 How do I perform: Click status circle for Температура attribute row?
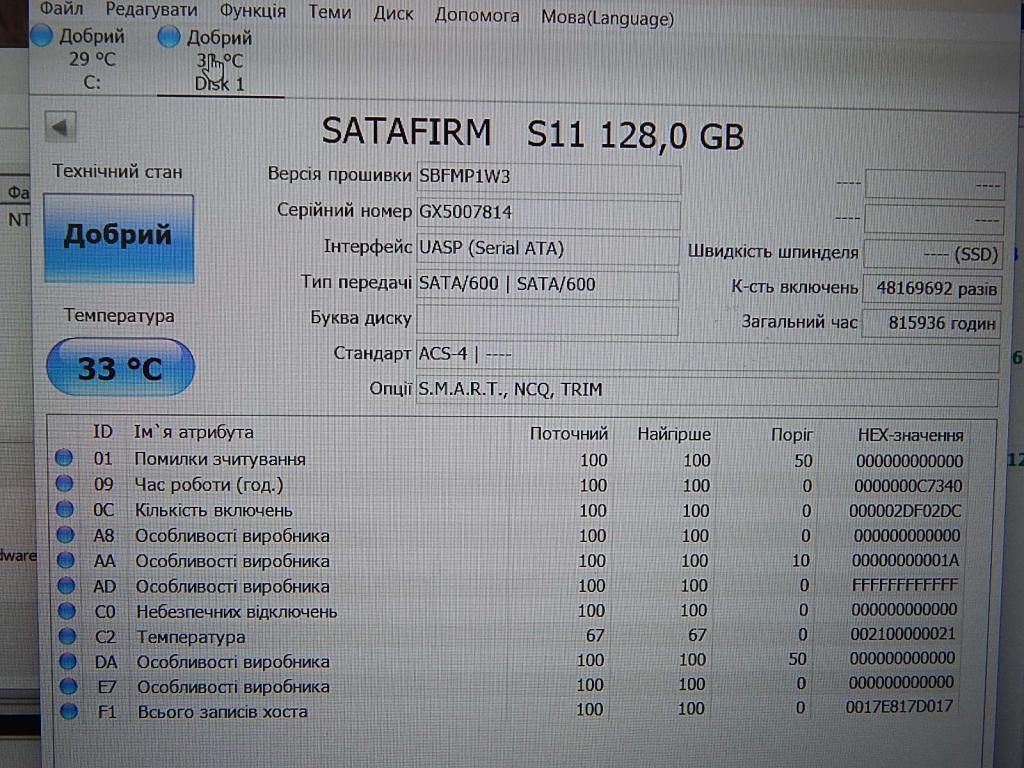pos(67,636)
